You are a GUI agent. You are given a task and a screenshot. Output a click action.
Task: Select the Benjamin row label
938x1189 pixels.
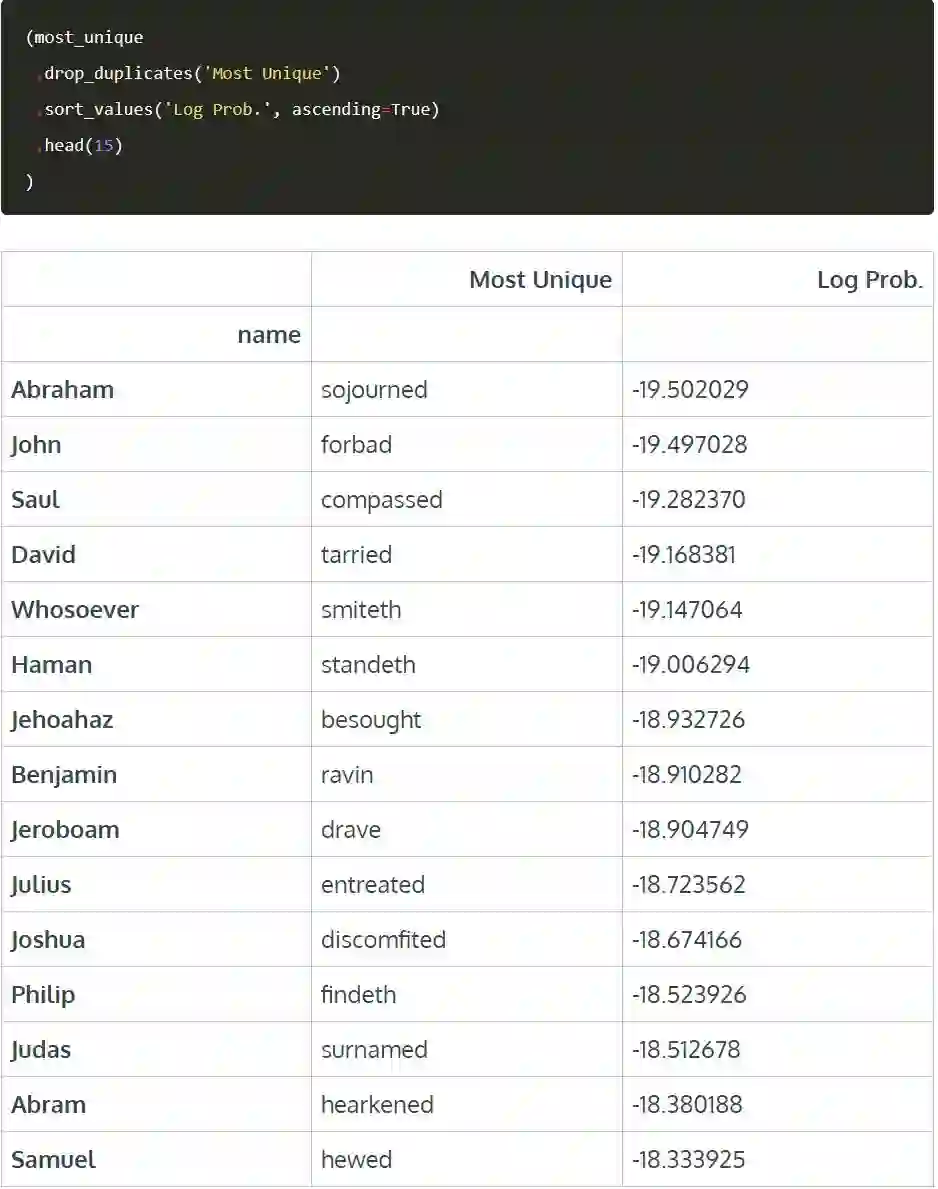click(x=64, y=775)
